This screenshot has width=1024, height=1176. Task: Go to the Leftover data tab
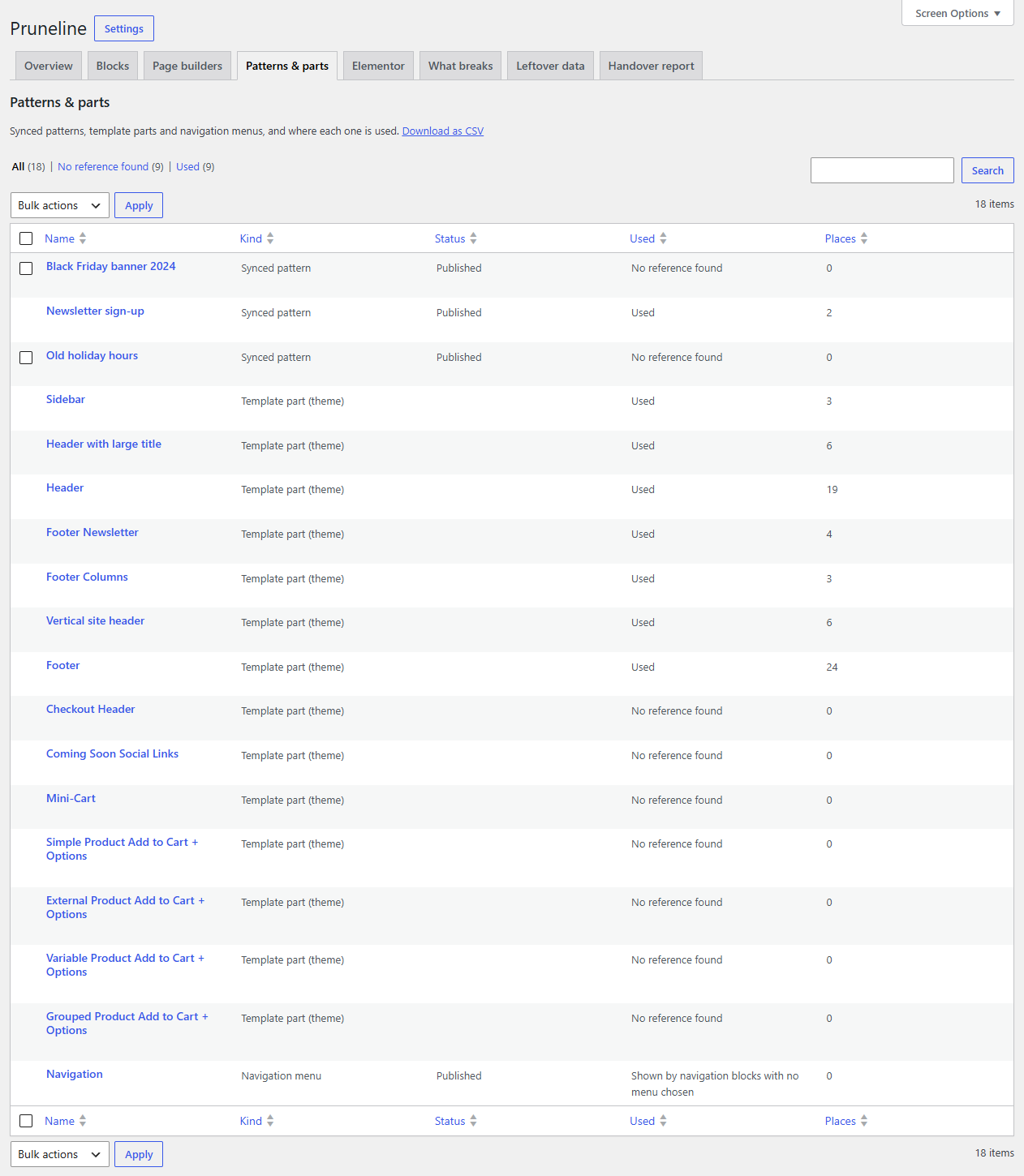pyautogui.click(x=551, y=66)
